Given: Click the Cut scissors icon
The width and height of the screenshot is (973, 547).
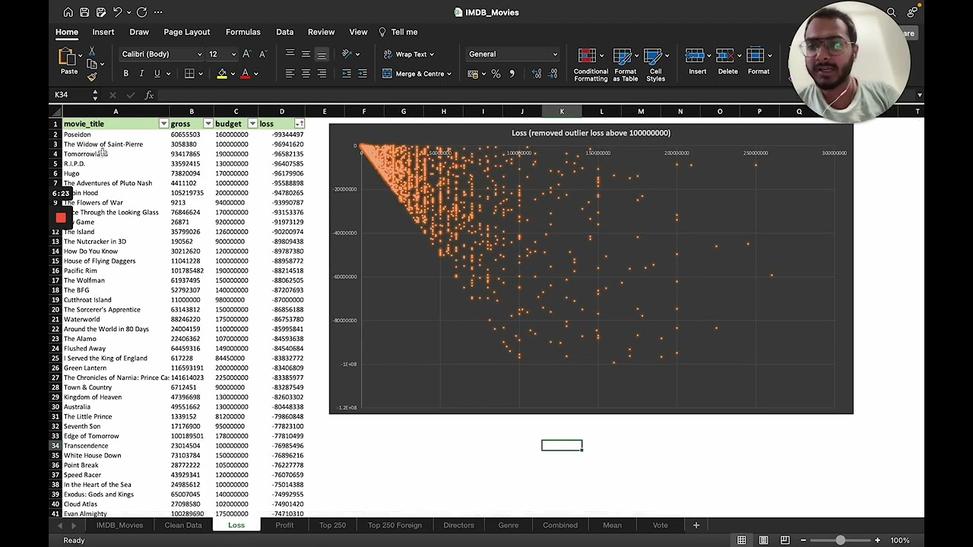Looking at the screenshot, I should pos(92,50).
